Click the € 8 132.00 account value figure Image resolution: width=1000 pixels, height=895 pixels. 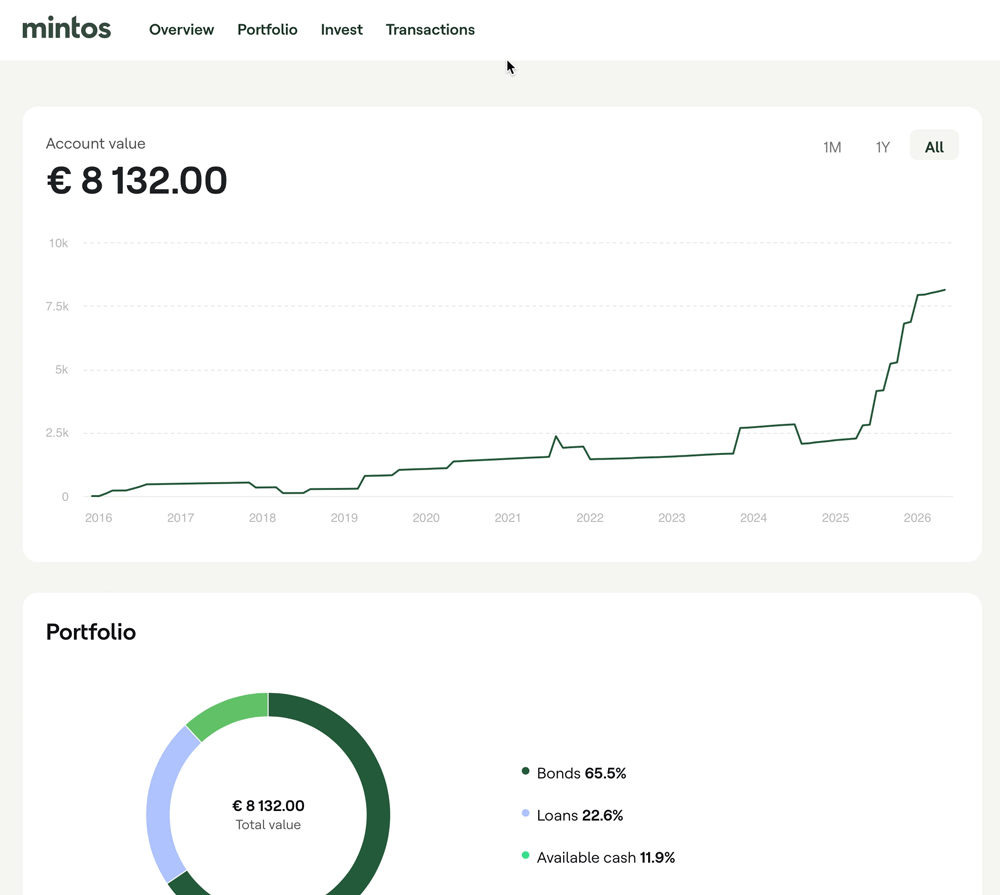coord(136,181)
